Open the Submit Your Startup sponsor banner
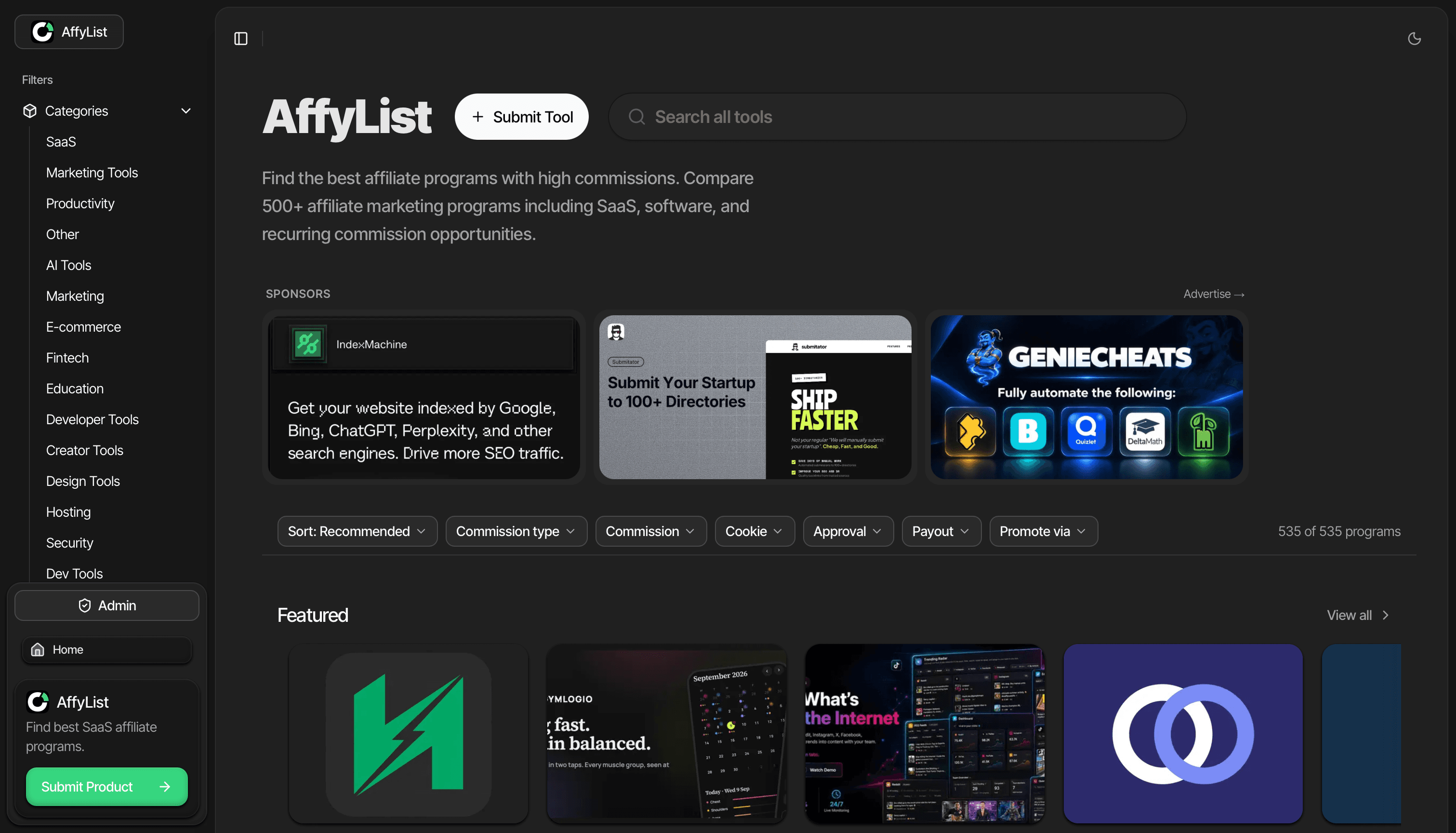Viewport: 1456px width, 833px height. (755, 397)
